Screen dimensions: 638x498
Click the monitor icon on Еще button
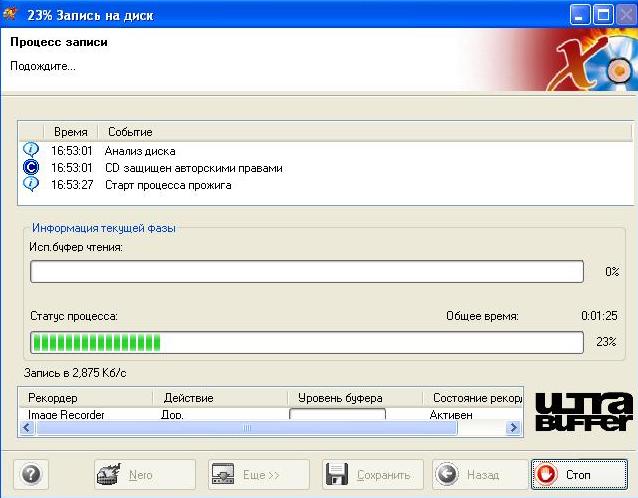[x=223, y=474]
